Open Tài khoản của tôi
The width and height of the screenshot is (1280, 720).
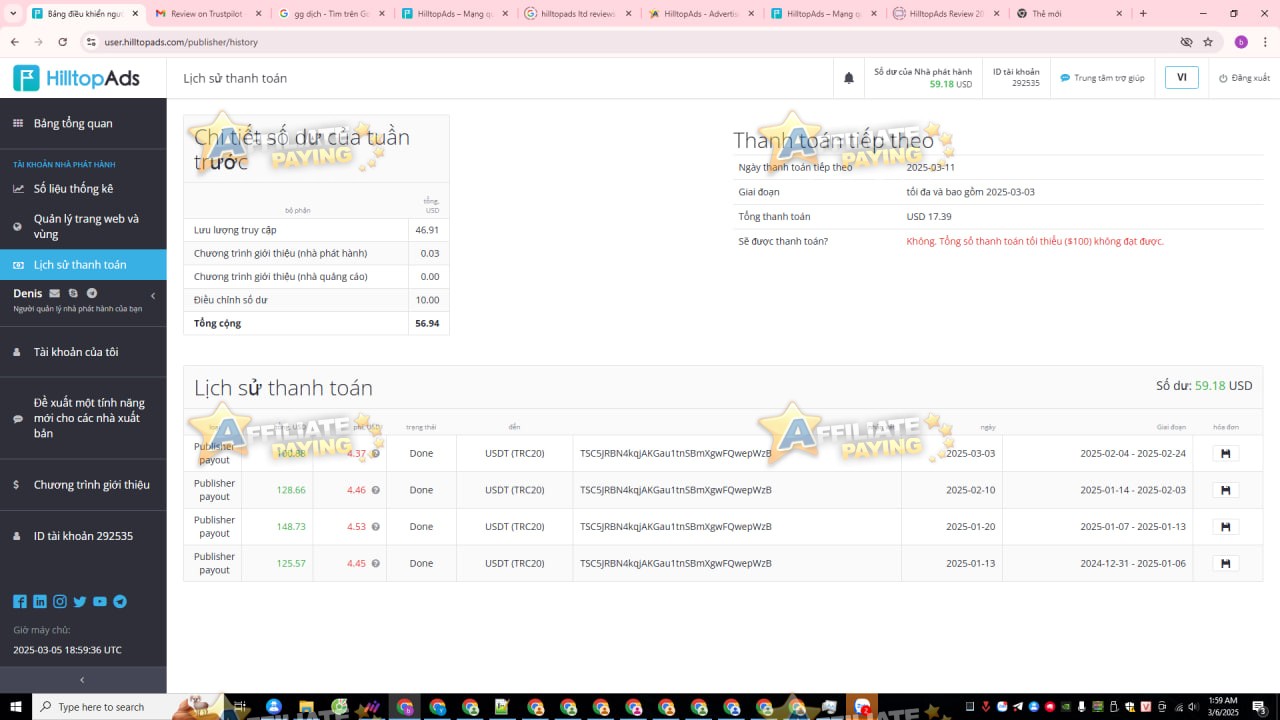click(x=76, y=352)
